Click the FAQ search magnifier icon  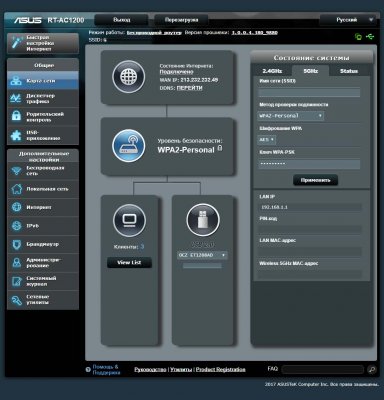tap(372, 369)
